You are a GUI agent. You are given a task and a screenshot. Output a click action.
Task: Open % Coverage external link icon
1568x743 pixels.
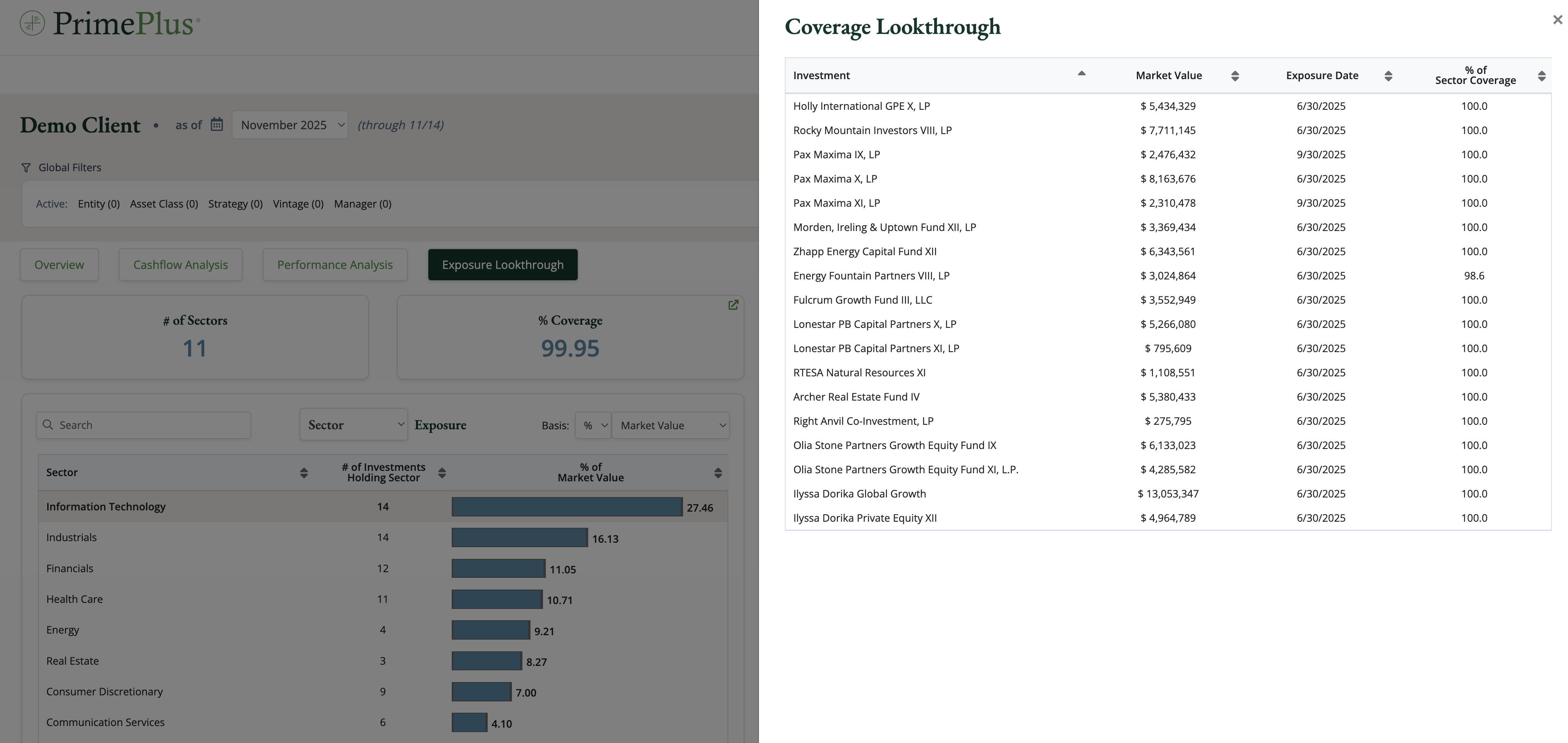[x=733, y=304]
